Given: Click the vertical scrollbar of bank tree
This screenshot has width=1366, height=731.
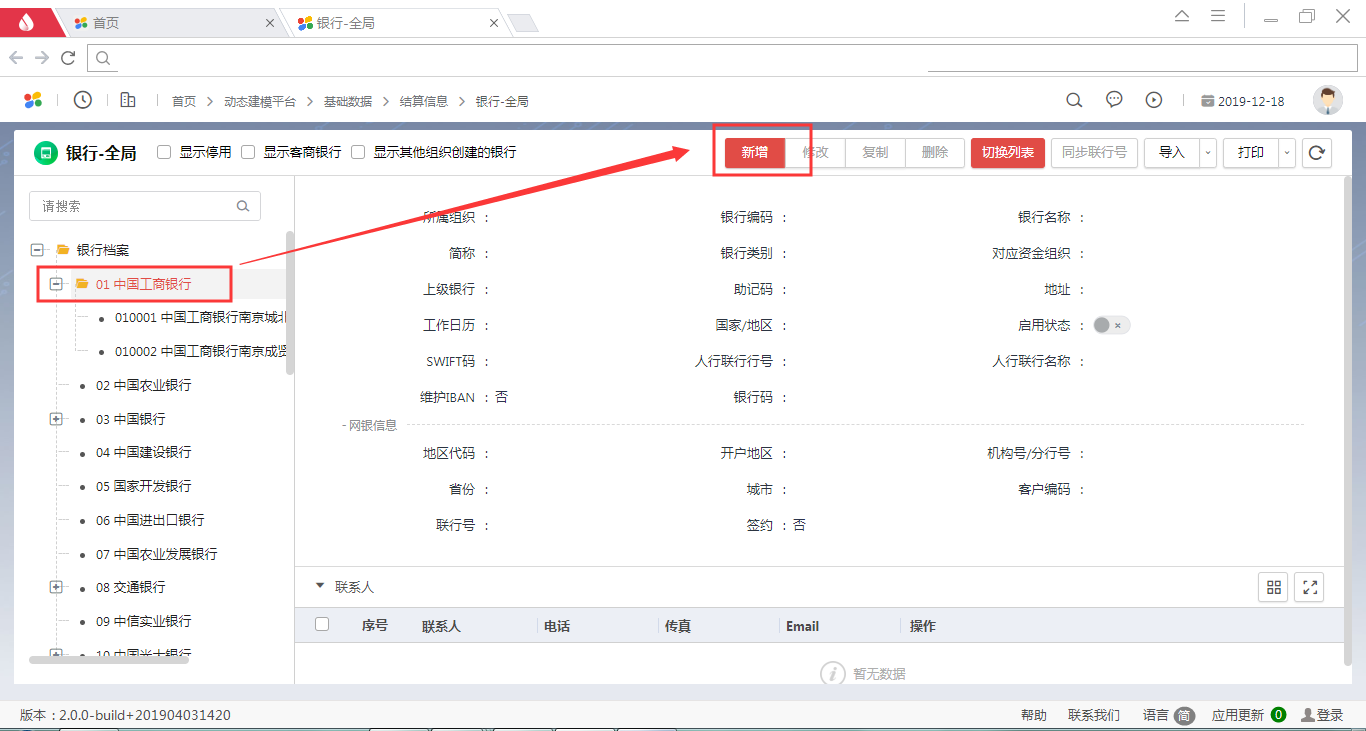Looking at the screenshot, I should (x=290, y=303).
